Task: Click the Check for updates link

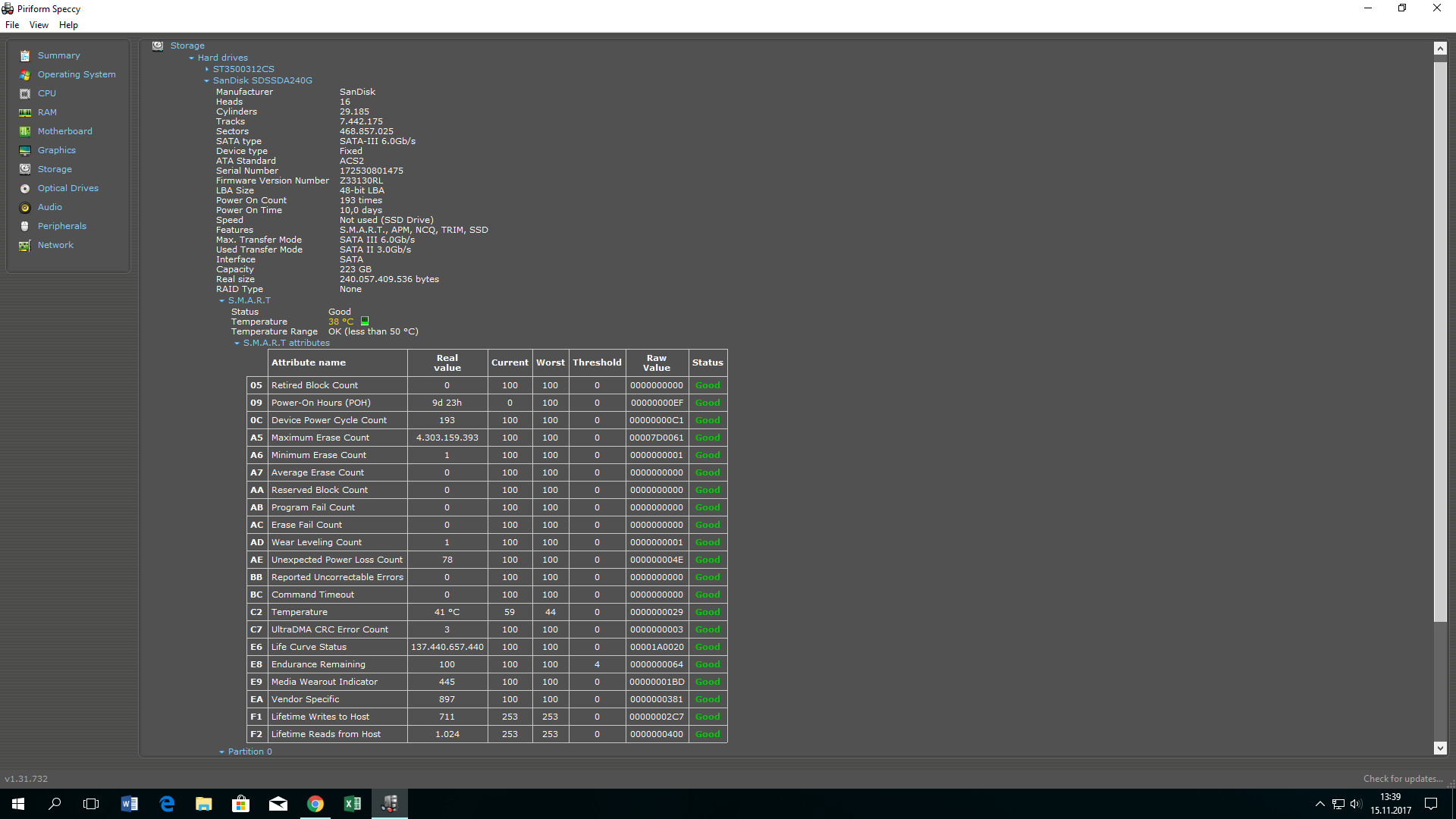Action: pyautogui.click(x=1402, y=779)
